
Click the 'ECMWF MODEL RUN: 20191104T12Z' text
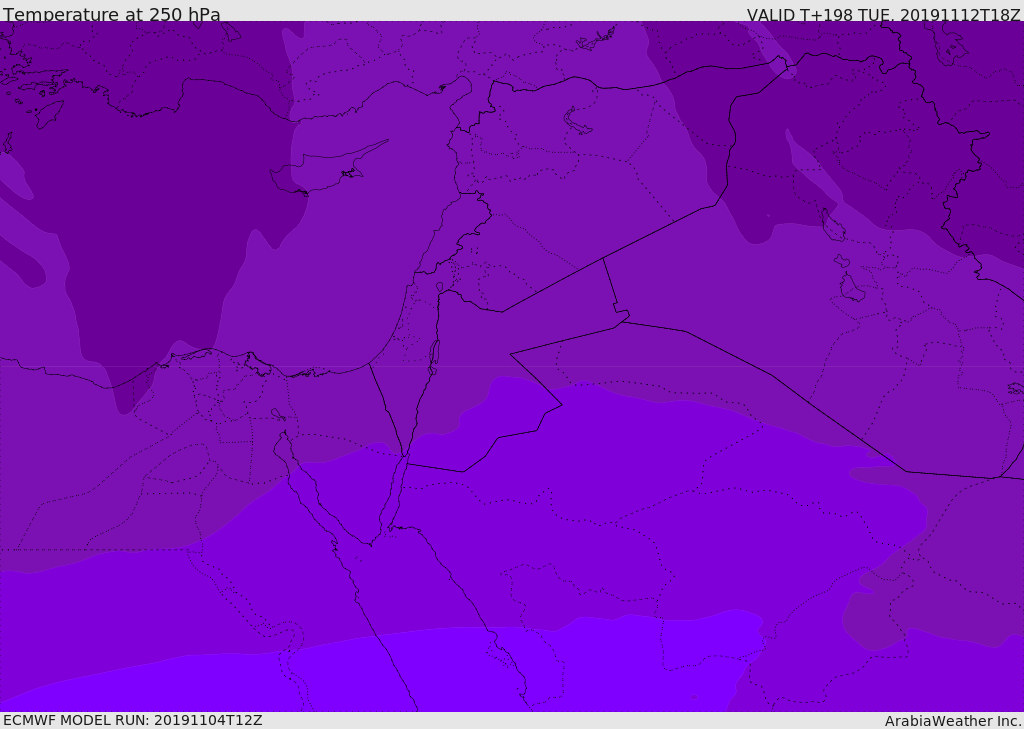133,720
